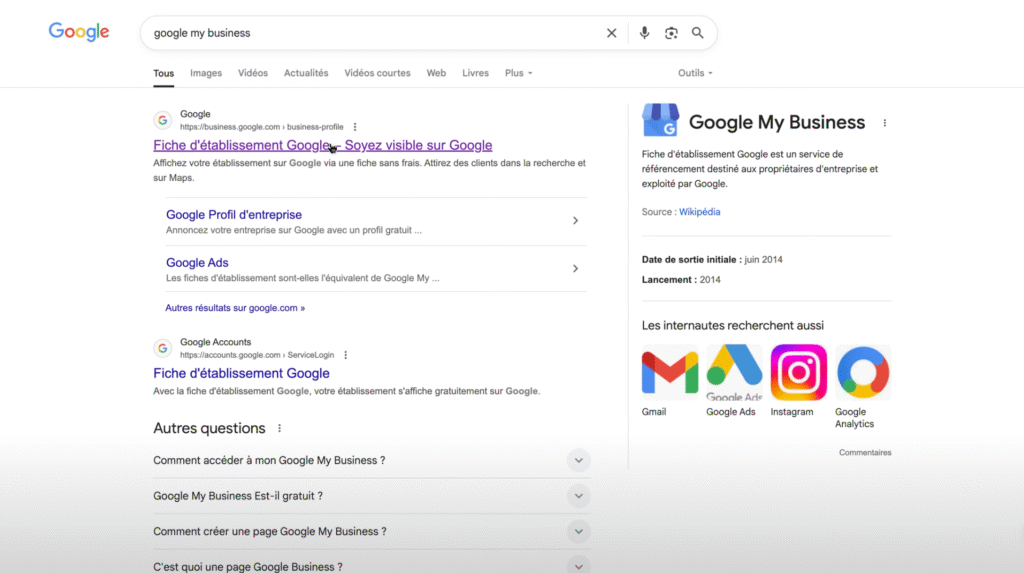Open the Outils dropdown
The image size is (1024, 573).
tap(695, 73)
